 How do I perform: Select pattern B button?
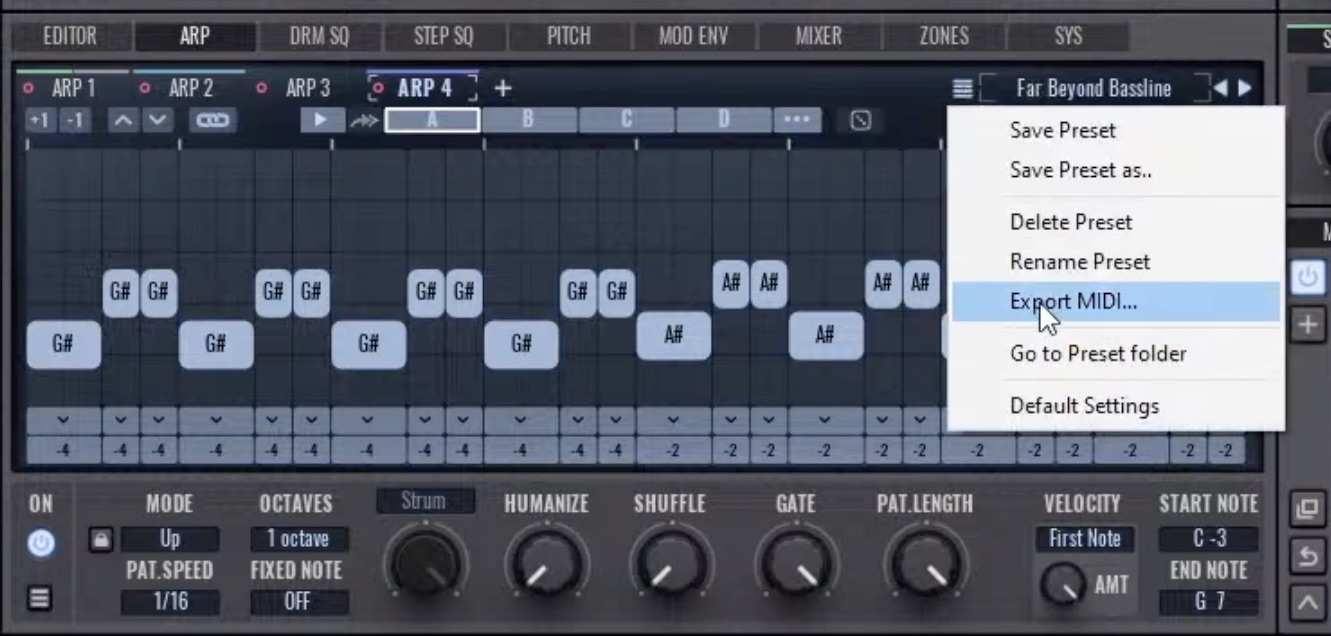[x=528, y=120]
